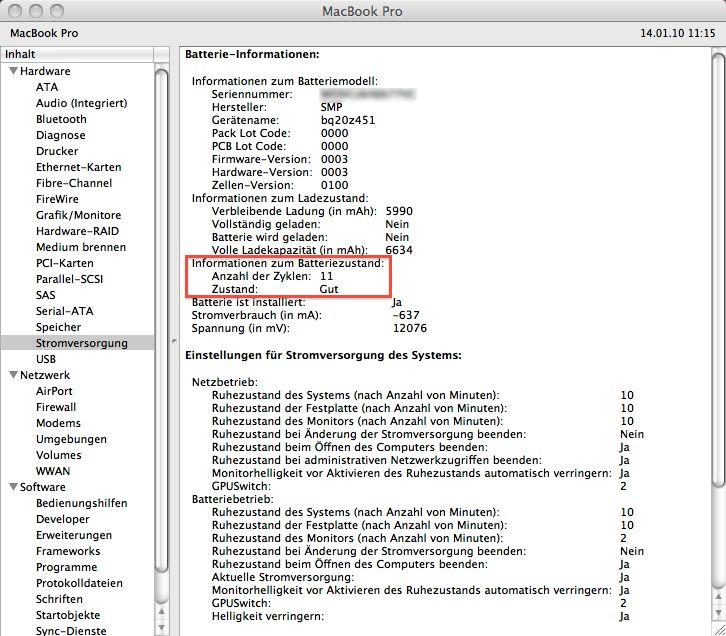Open Schriften entry

pos(59,599)
